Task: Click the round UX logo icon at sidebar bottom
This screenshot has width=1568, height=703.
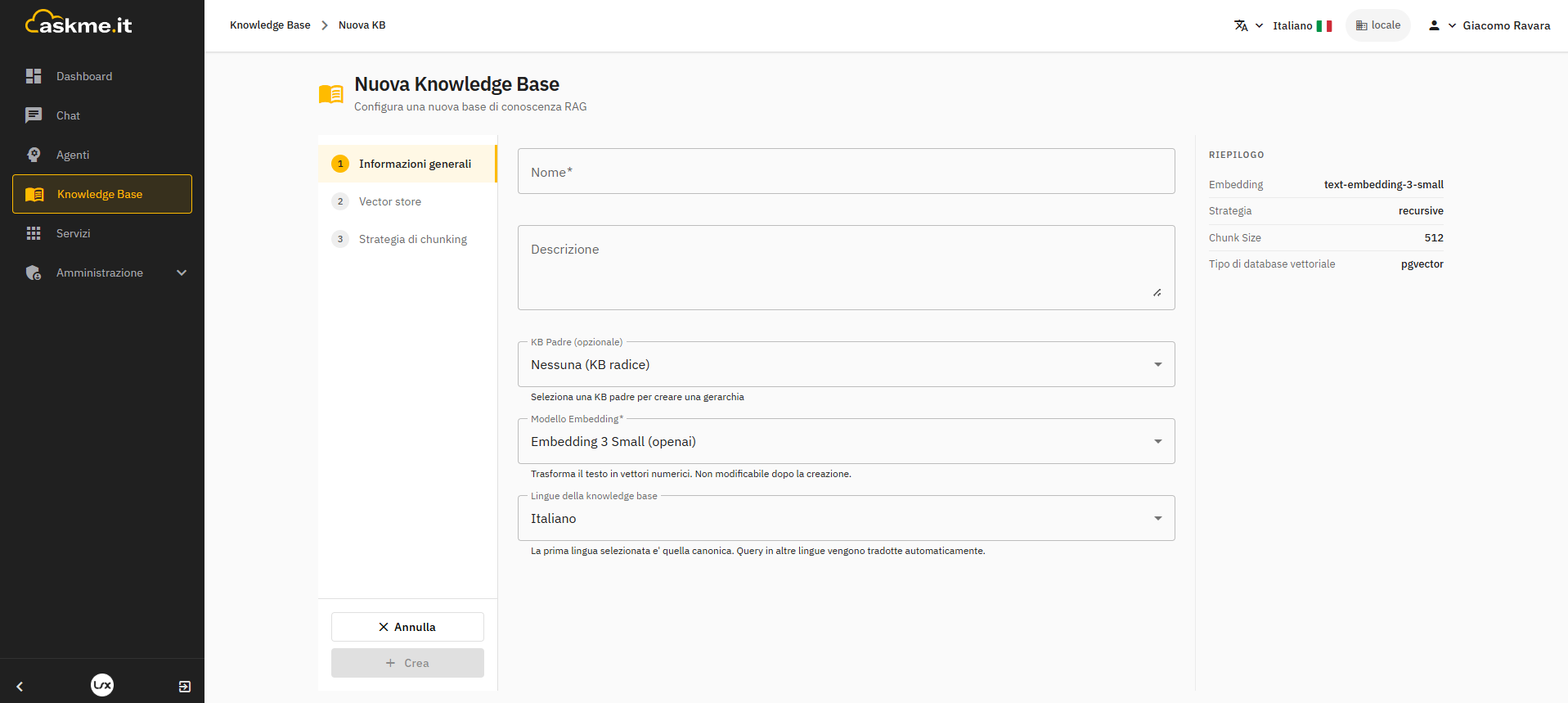Action: pos(102,685)
